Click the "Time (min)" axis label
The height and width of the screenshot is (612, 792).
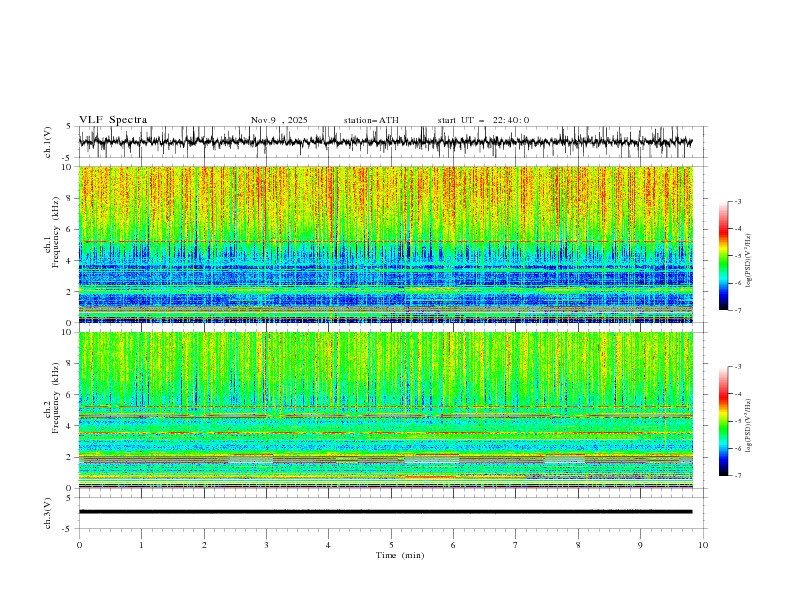[400, 555]
